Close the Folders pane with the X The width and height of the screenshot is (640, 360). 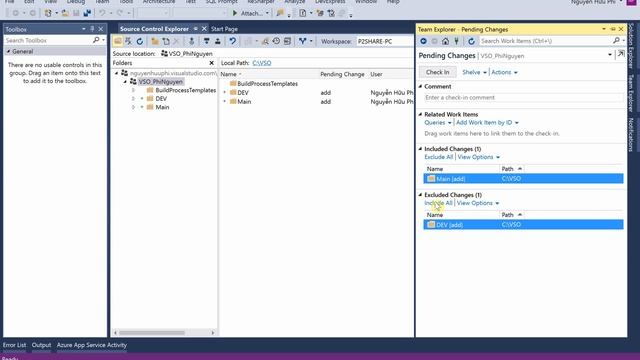tap(211, 63)
